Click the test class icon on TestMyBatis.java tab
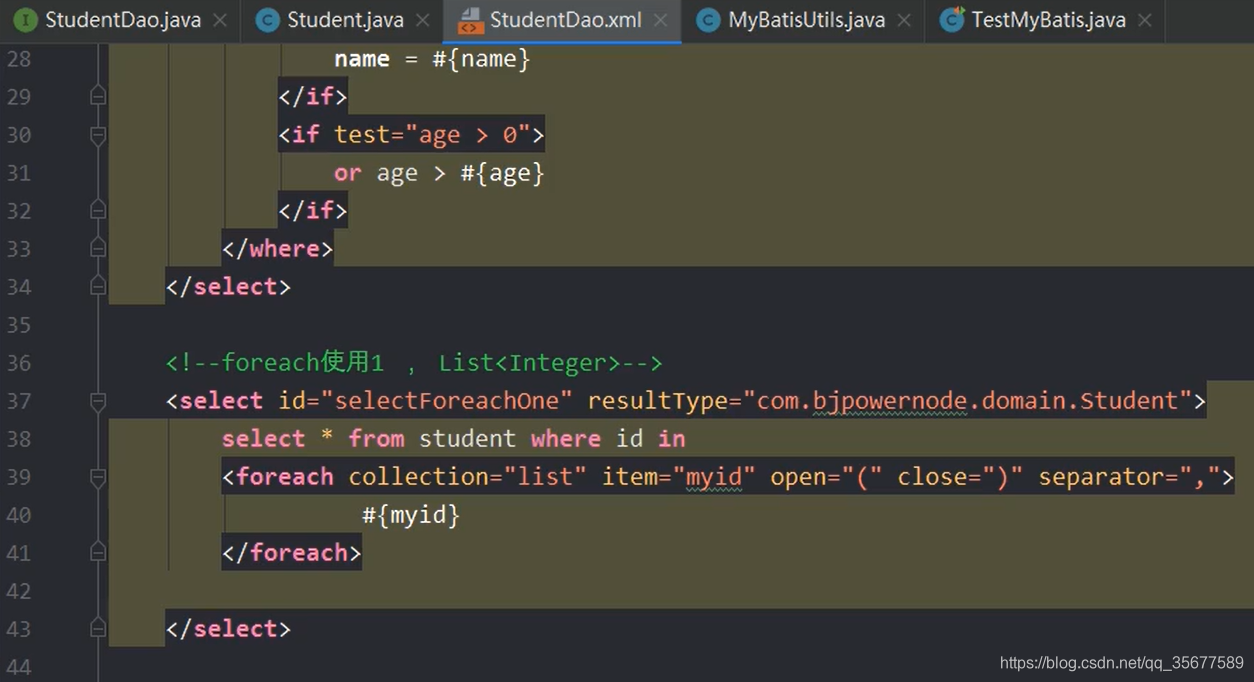 point(951,19)
